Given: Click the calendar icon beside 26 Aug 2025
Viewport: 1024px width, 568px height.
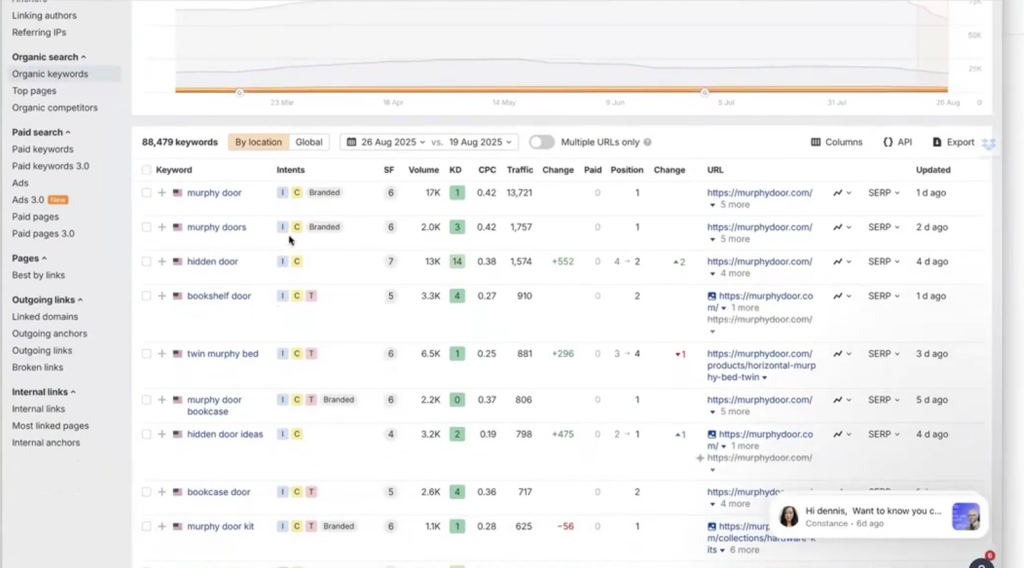Looking at the screenshot, I should coord(351,142).
